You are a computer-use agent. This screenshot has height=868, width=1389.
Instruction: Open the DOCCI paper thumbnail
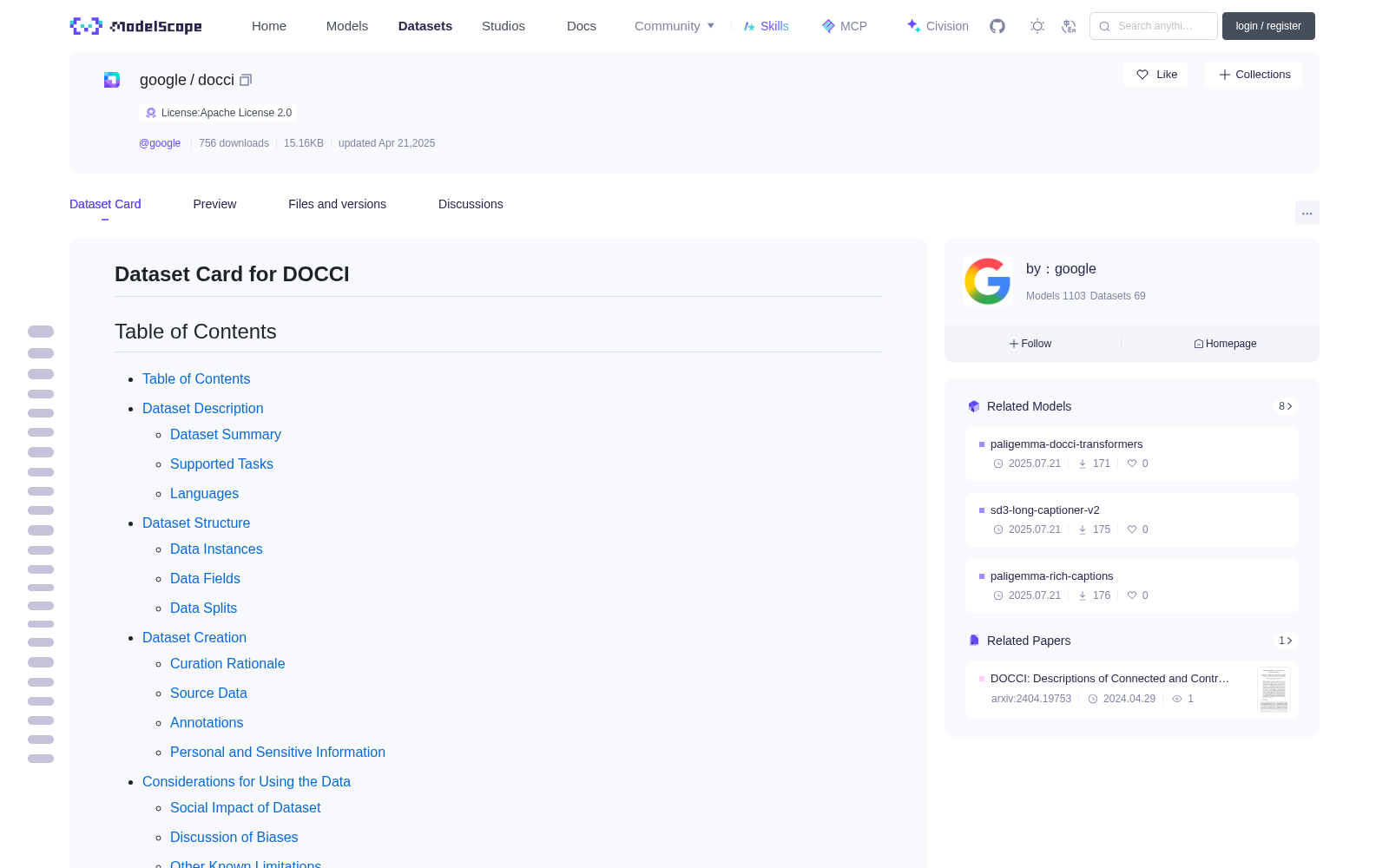1274,690
